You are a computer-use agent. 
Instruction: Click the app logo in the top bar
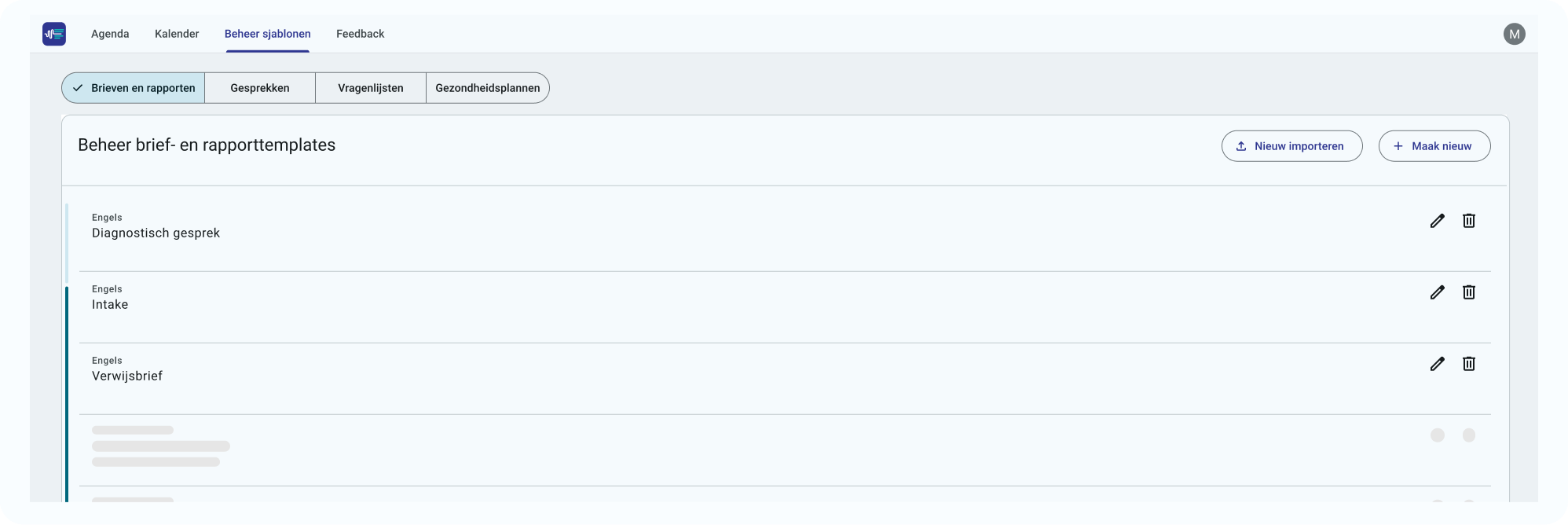(x=53, y=34)
